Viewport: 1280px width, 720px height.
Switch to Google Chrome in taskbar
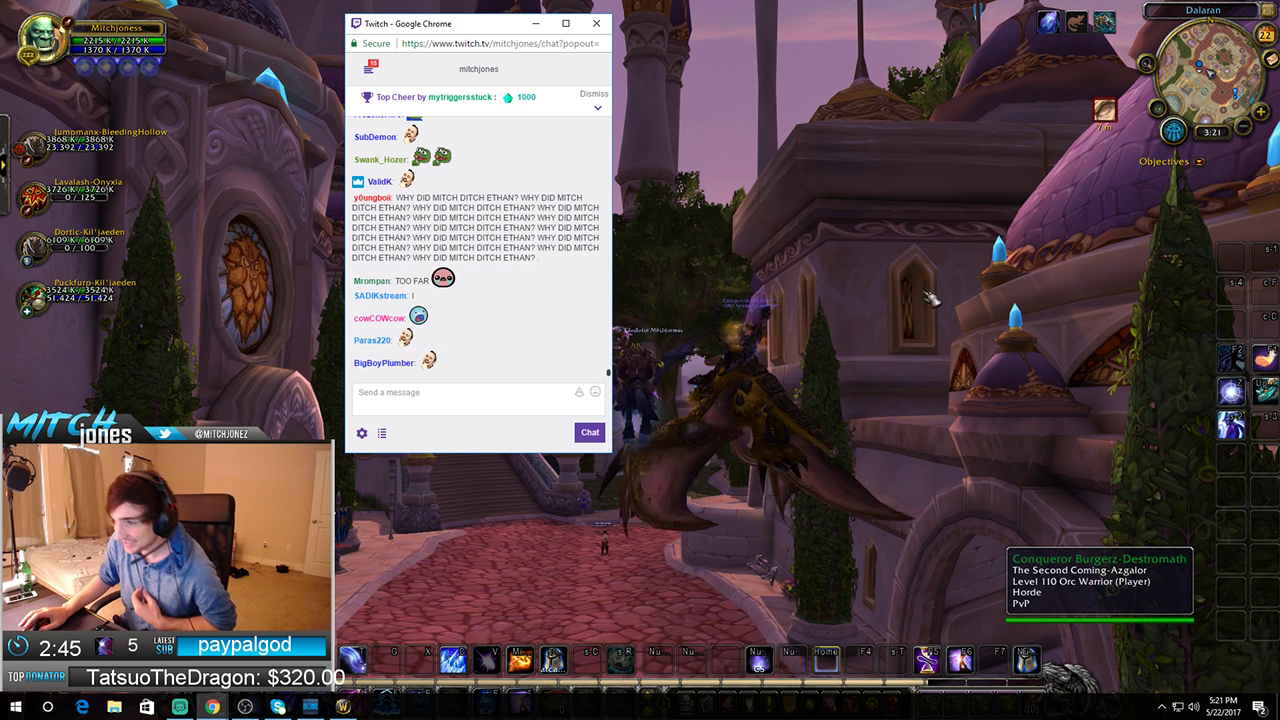tap(213, 707)
